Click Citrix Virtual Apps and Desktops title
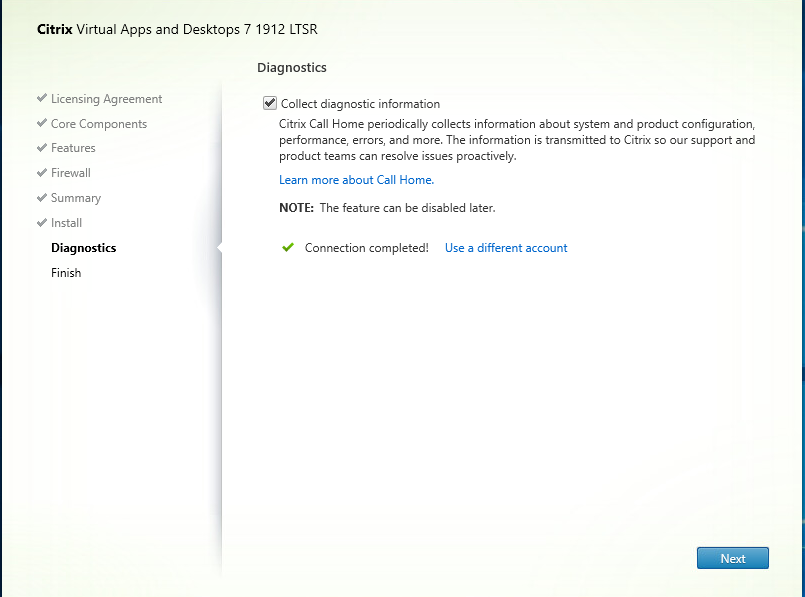Image resolution: width=805 pixels, height=597 pixels. [177, 29]
